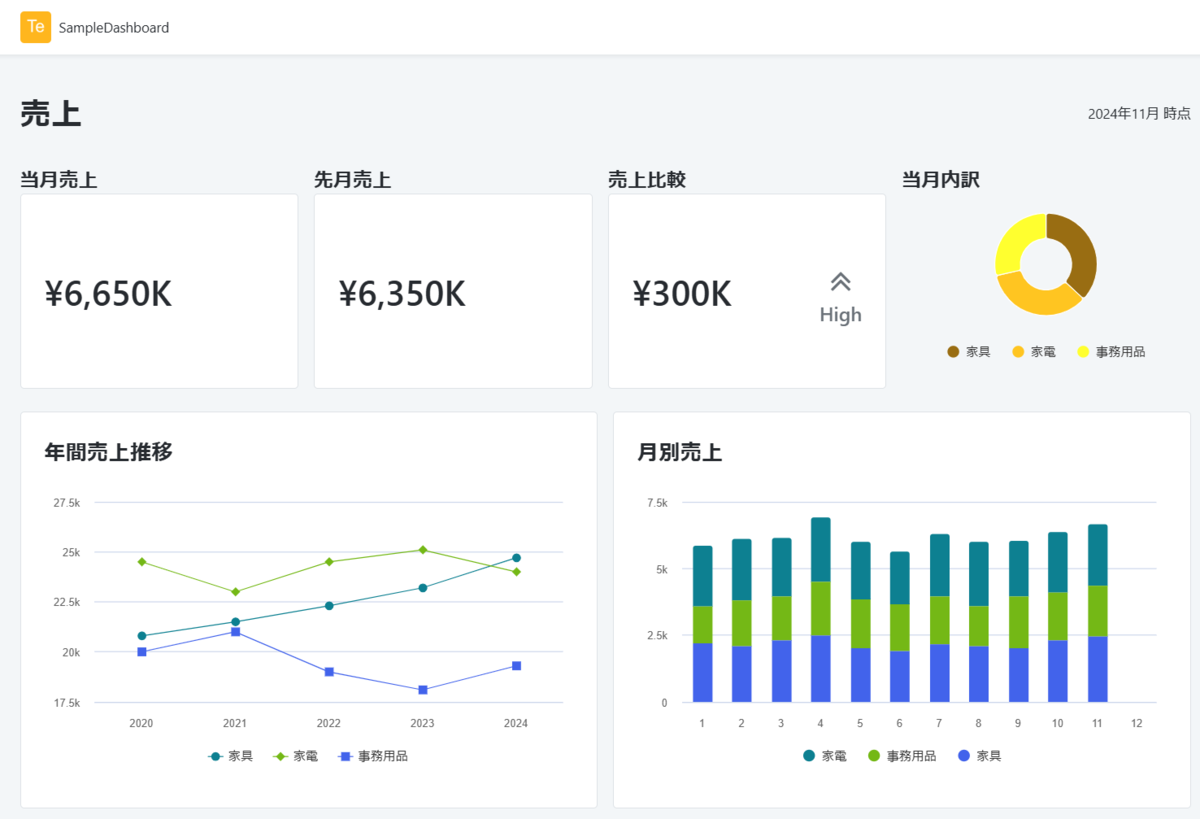Select the 家具 line point for 2024
The width and height of the screenshot is (1200, 819).
[x=516, y=558]
